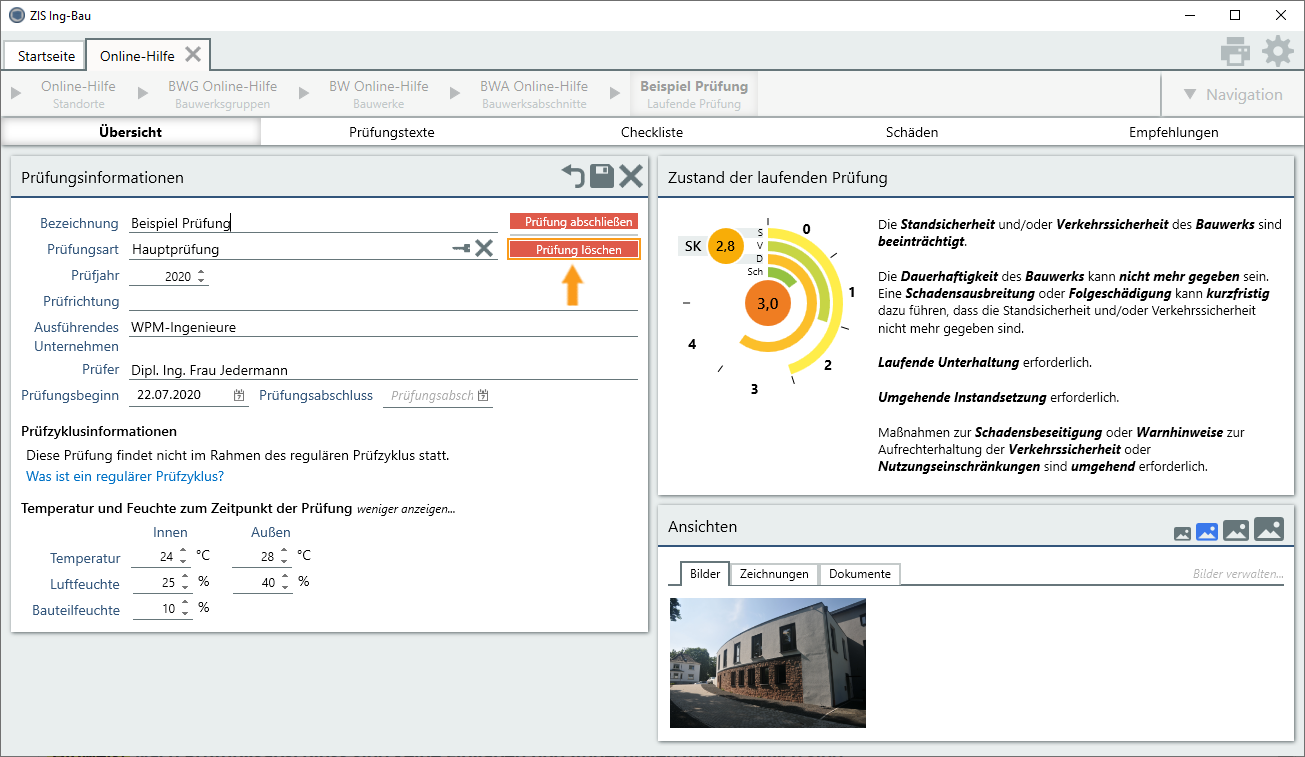Click the save floppy disk icon
The image size is (1305, 757).
pyautogui.click(x=602, y=177)
